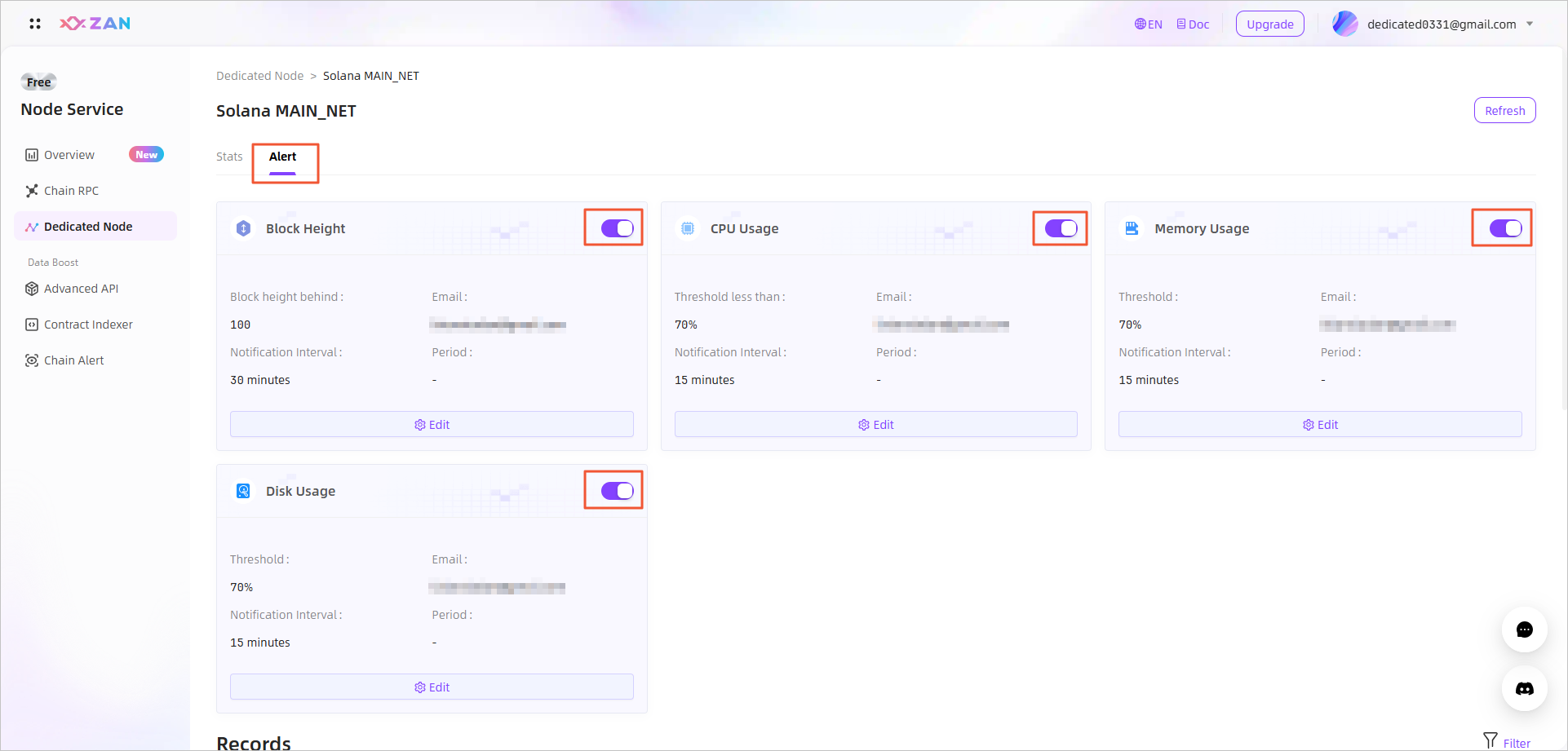Edit the Disk Usage alert settings
The image size is (1568, 751).
click(432, 687)
